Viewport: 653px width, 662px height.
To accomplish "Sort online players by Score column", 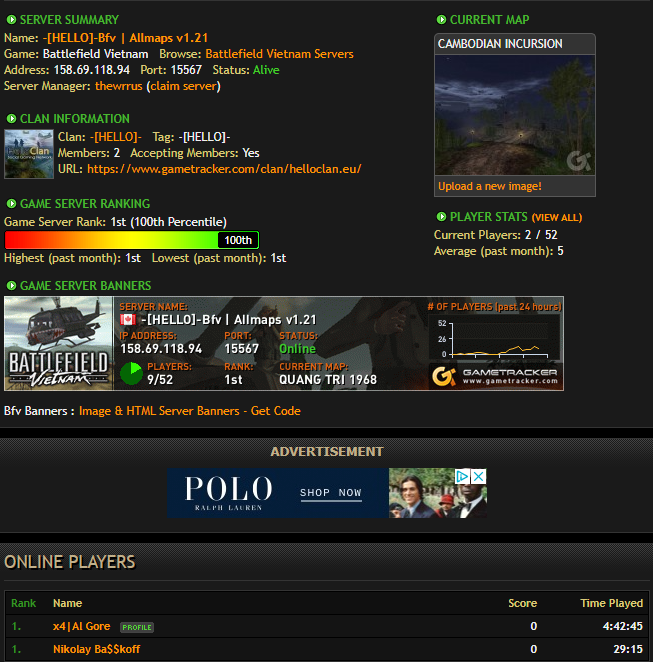I will point(523,603).
